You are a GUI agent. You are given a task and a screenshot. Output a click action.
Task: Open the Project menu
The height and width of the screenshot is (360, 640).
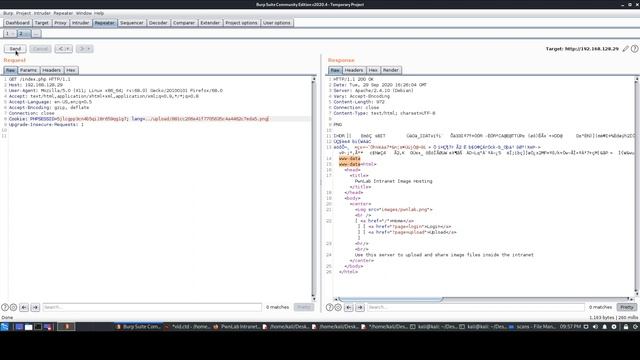pyautogui.click(x=23, y=13)
